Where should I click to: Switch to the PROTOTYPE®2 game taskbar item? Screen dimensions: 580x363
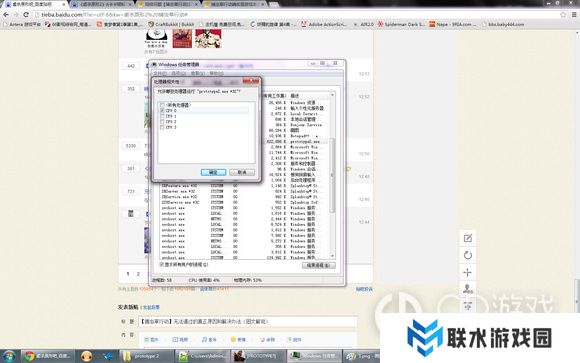pyautogui.click(x=258, y=356)
